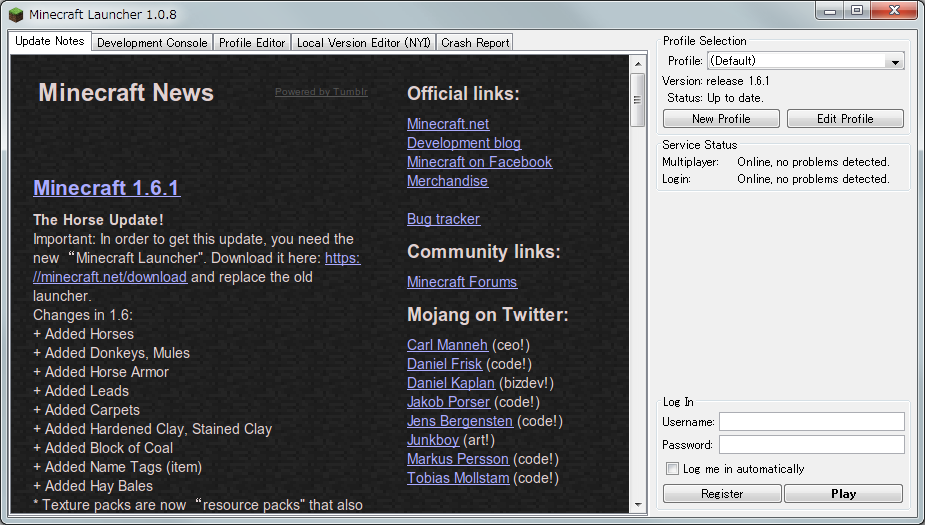Click '+ Added Block of Coal' line
Screen dimensions: 925x525
click(x=103, y=448)
